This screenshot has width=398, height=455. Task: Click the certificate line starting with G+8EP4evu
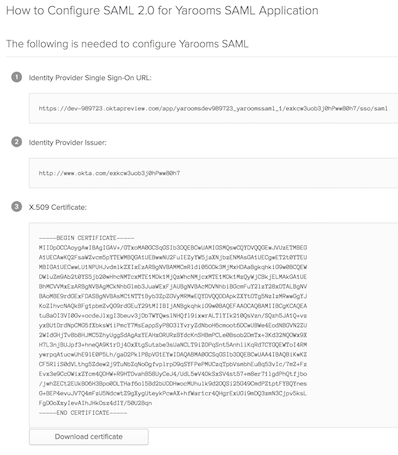click(173, 393)
